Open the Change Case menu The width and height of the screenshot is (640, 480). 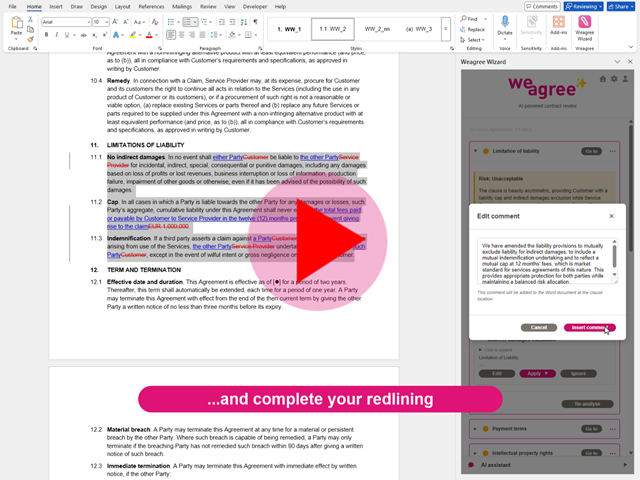(139, 22)
